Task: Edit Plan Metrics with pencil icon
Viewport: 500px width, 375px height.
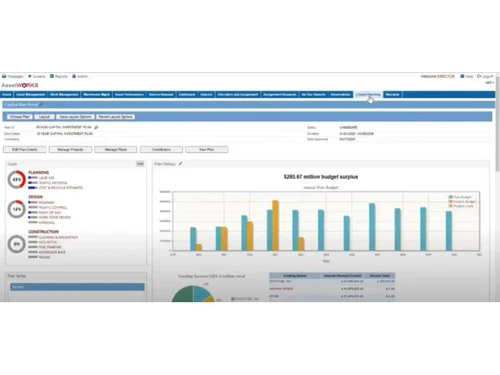Action: (180, 164)
